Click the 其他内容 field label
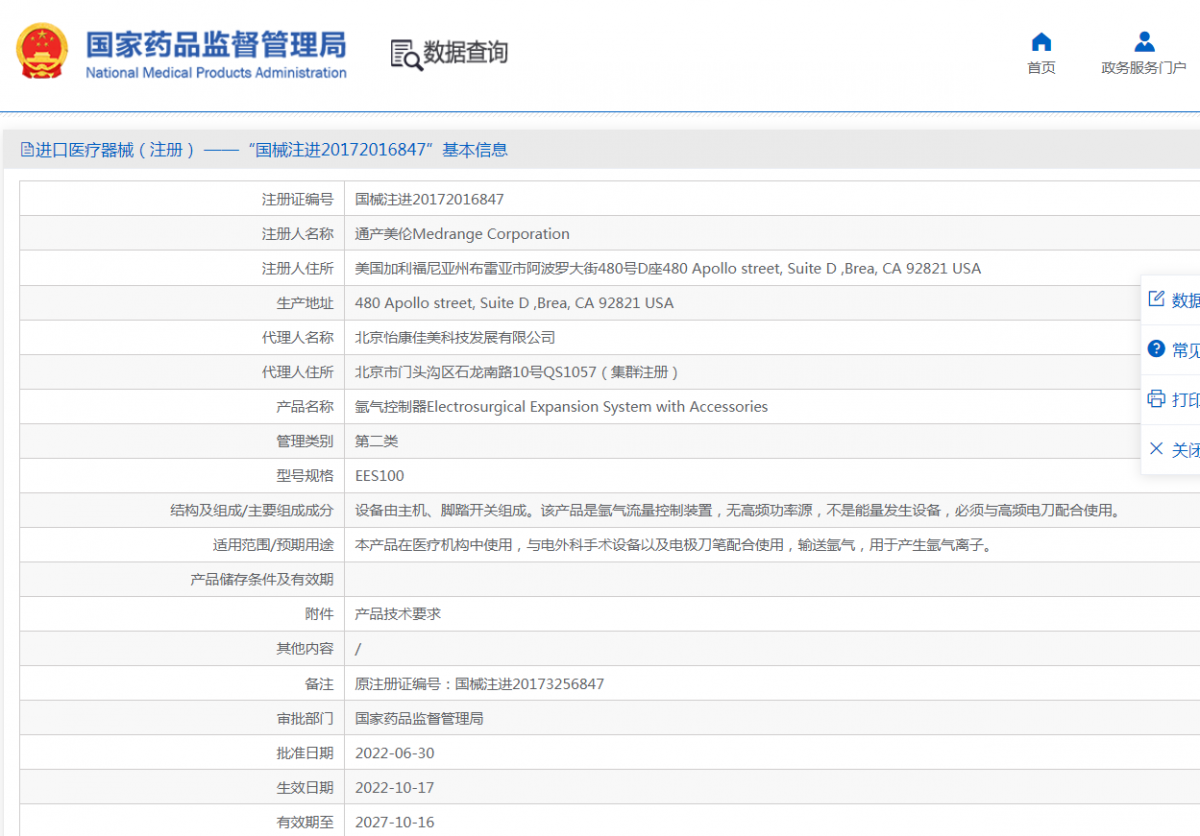Viewport: 1200px width, 836px height. [305, 649]
